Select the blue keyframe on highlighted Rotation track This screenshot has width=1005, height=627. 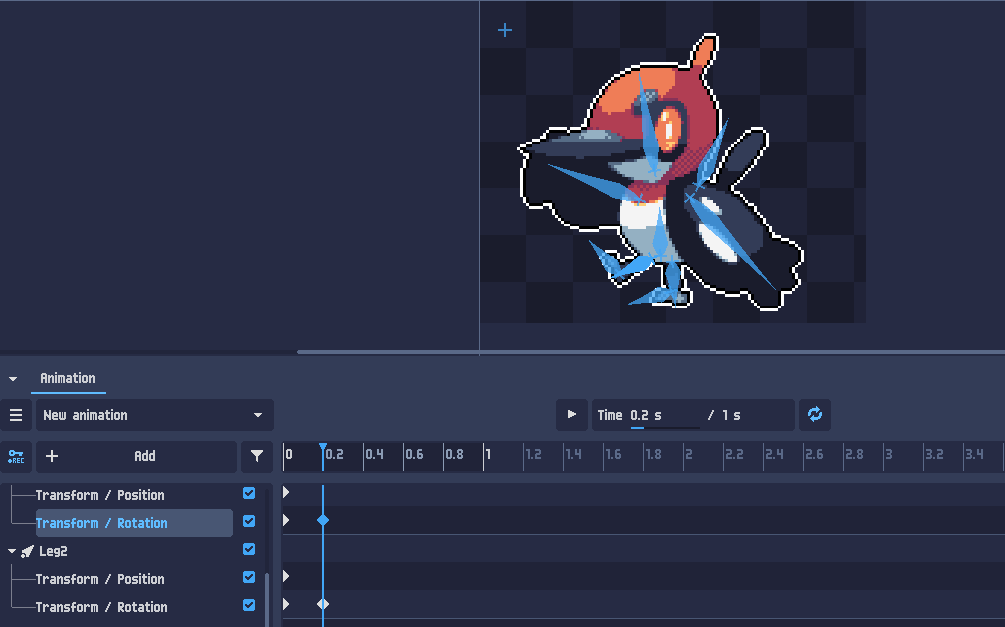[x=323, y=520]
